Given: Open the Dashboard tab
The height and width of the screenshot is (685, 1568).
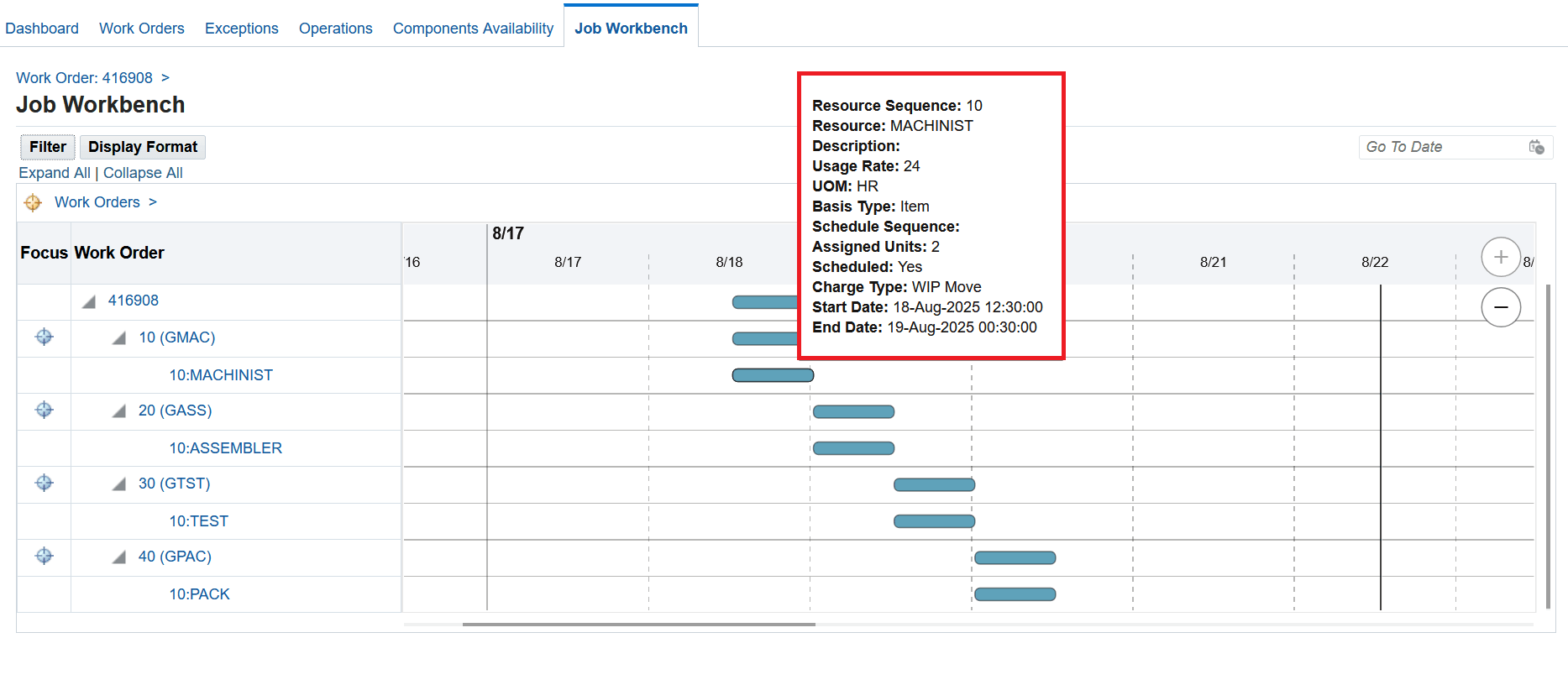Looking at the screenshot, I should (x=42, y=29).
